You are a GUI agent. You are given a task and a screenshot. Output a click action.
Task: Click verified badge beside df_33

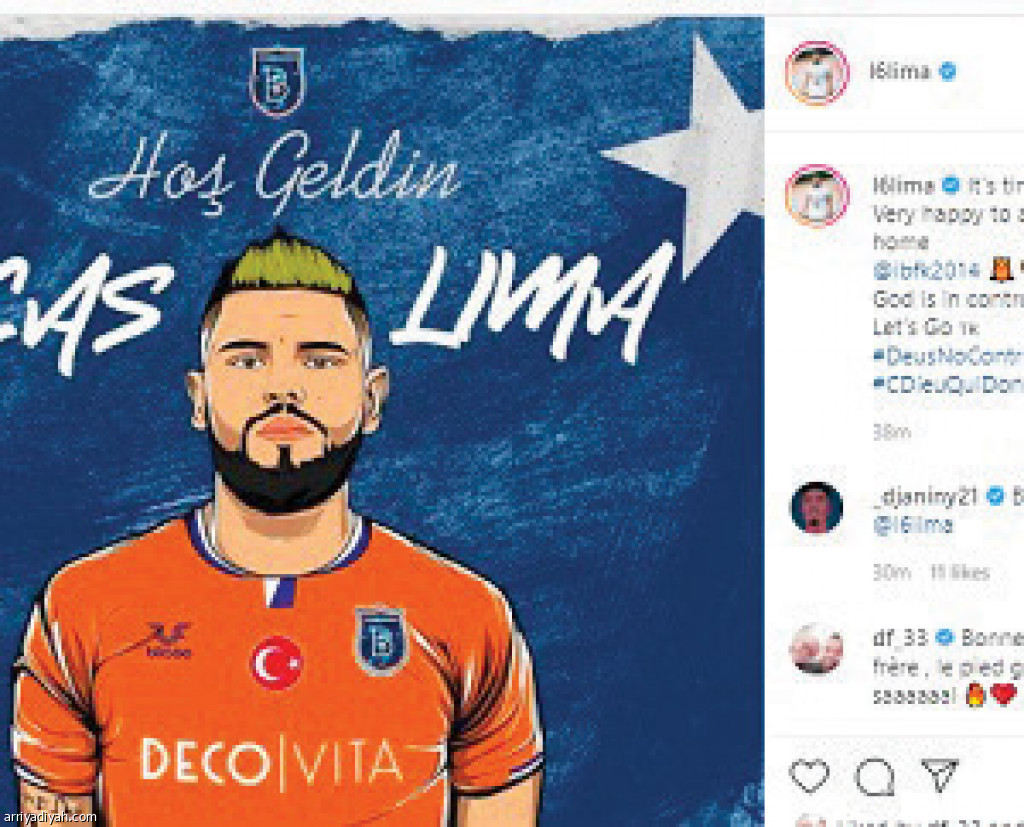(x=945, y=638)
